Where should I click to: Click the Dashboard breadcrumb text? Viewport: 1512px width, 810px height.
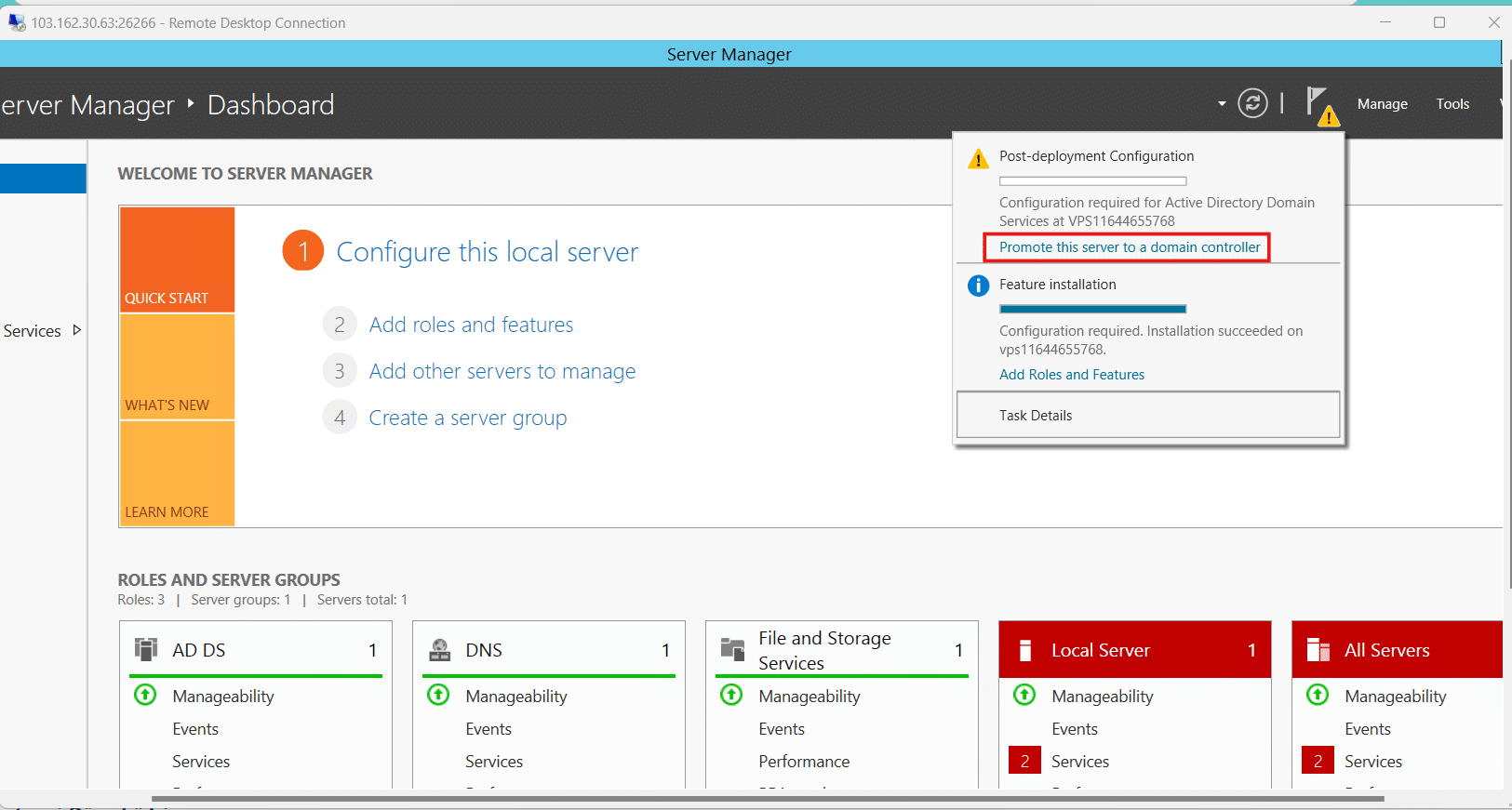271,104
